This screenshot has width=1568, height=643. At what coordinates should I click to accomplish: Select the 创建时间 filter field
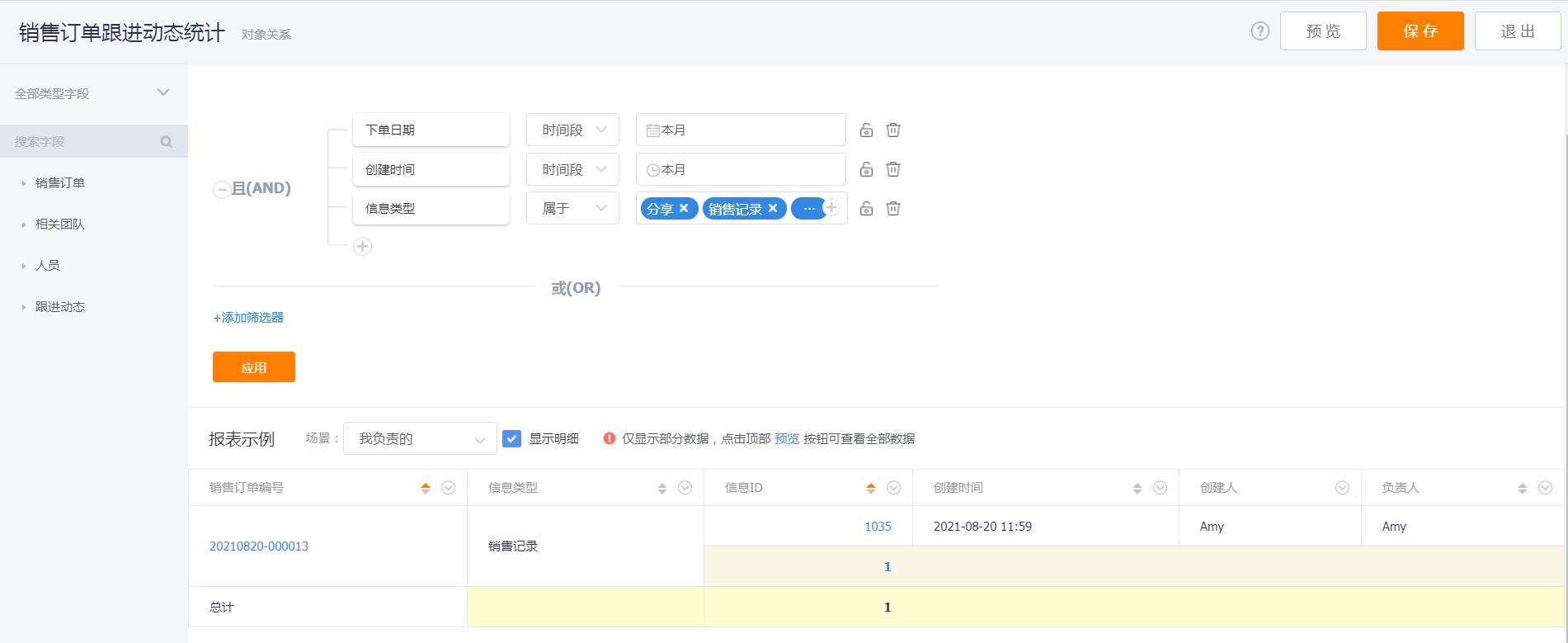pyautogui.click(x=431, y=169)
